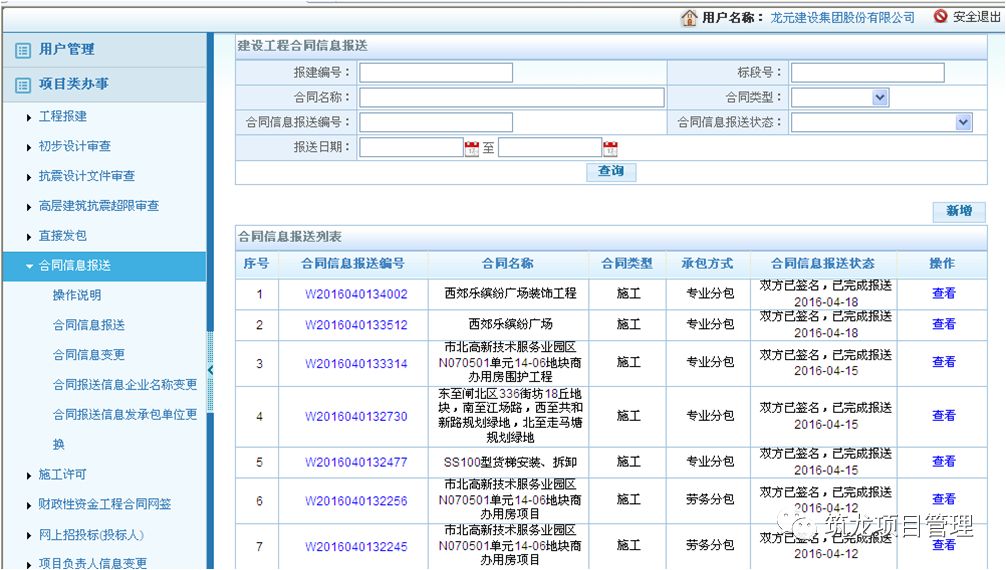Click the SS100型货梯安装、拆卸 contract name cell
Image resolution: width=1006 pixels, height=570 pixels.
510,462
